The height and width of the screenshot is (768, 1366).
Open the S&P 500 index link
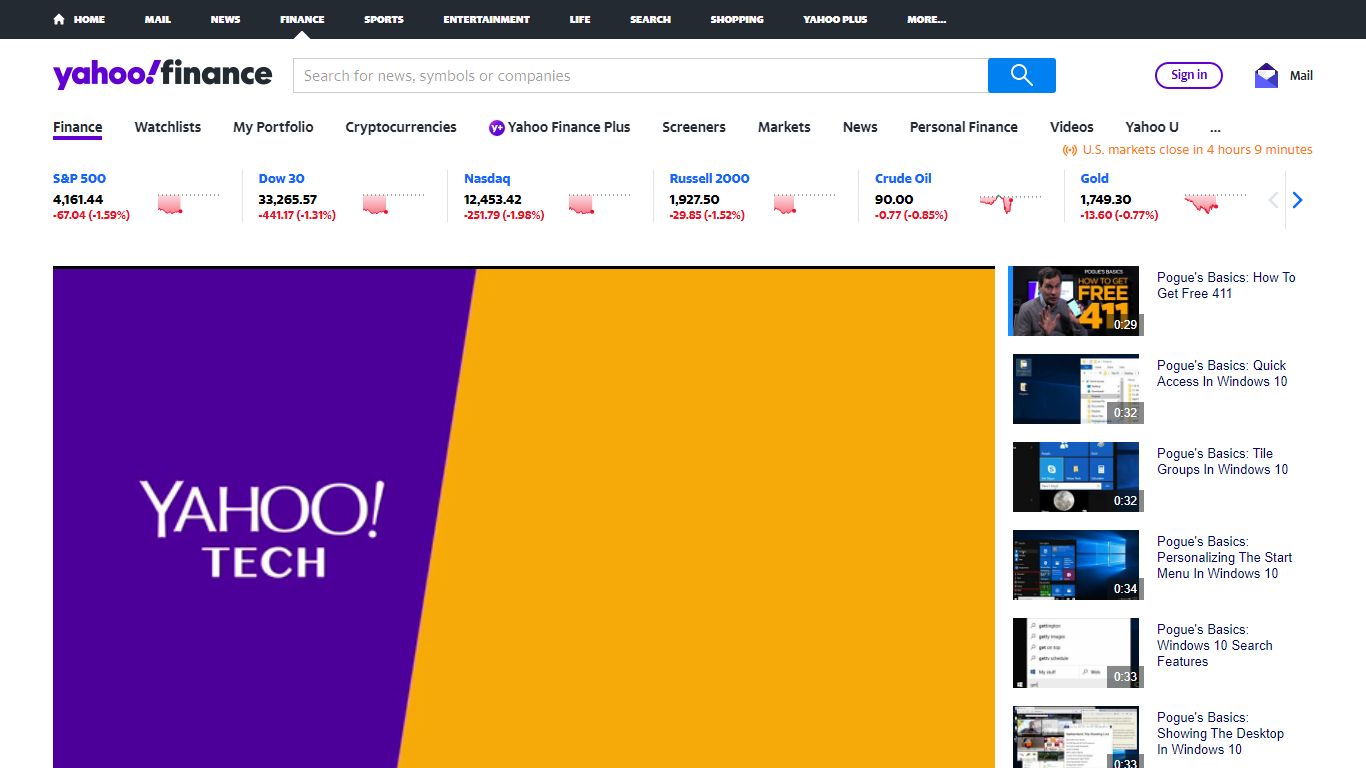point(79,178)
